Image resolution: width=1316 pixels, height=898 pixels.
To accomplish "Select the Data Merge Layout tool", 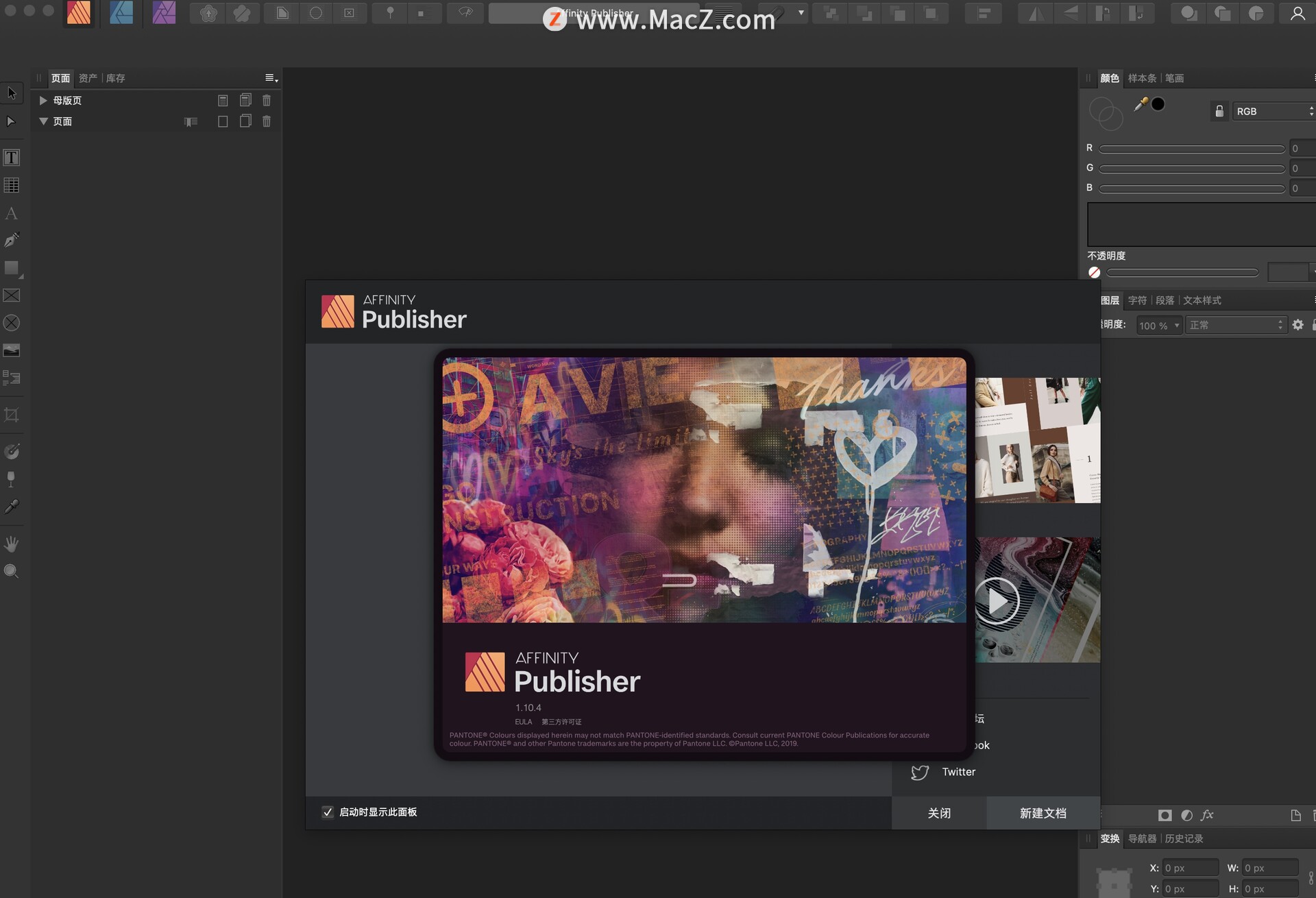I will coord(12,378).
